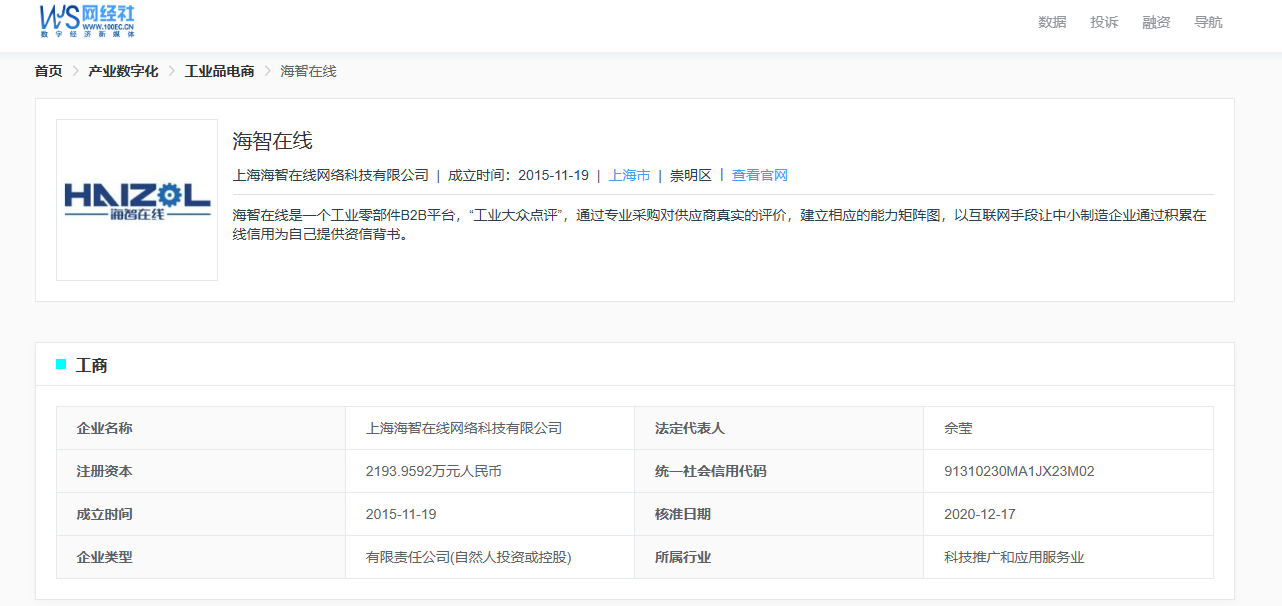Click the 网经社 site logo

coord(87,20)
